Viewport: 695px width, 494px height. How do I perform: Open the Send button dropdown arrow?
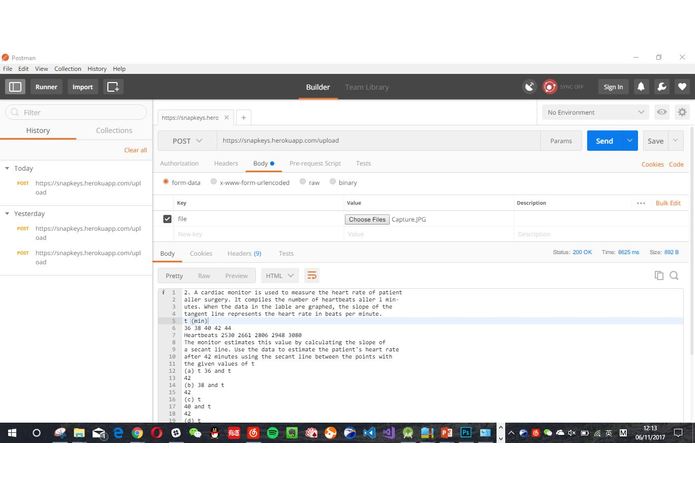point(629,140)
